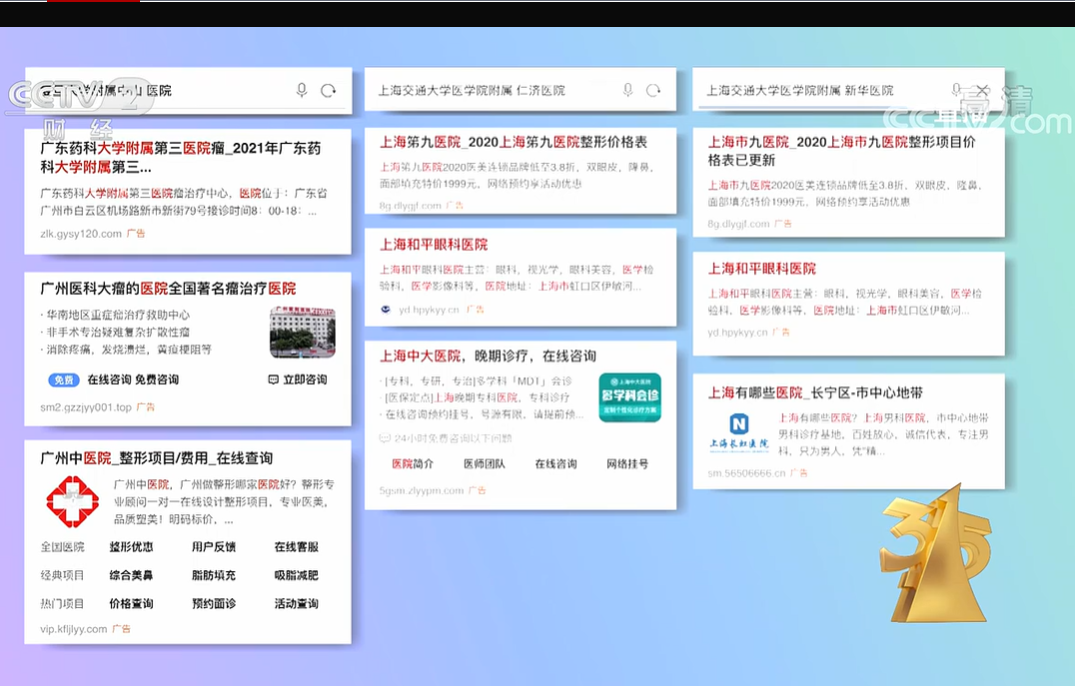The image size is (1075, 686).
Task: Click the zlk.gysy120.com URL
Action: pos(81,234)
